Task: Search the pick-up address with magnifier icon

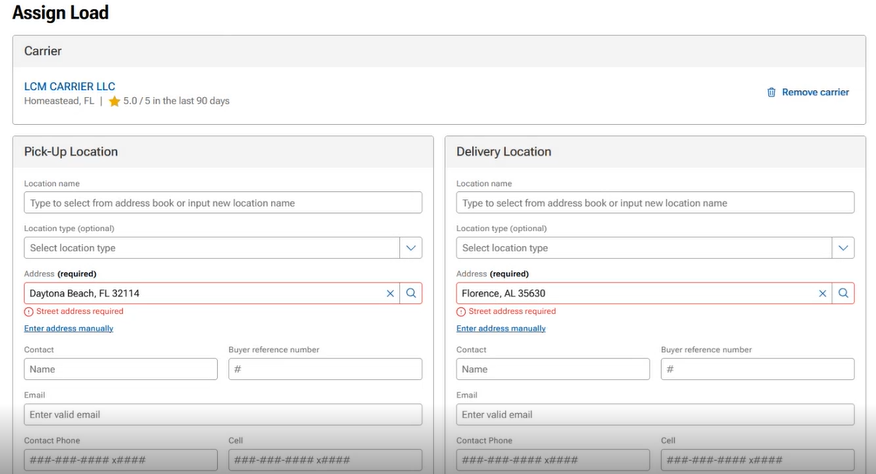Action: (x=411, y=293)
